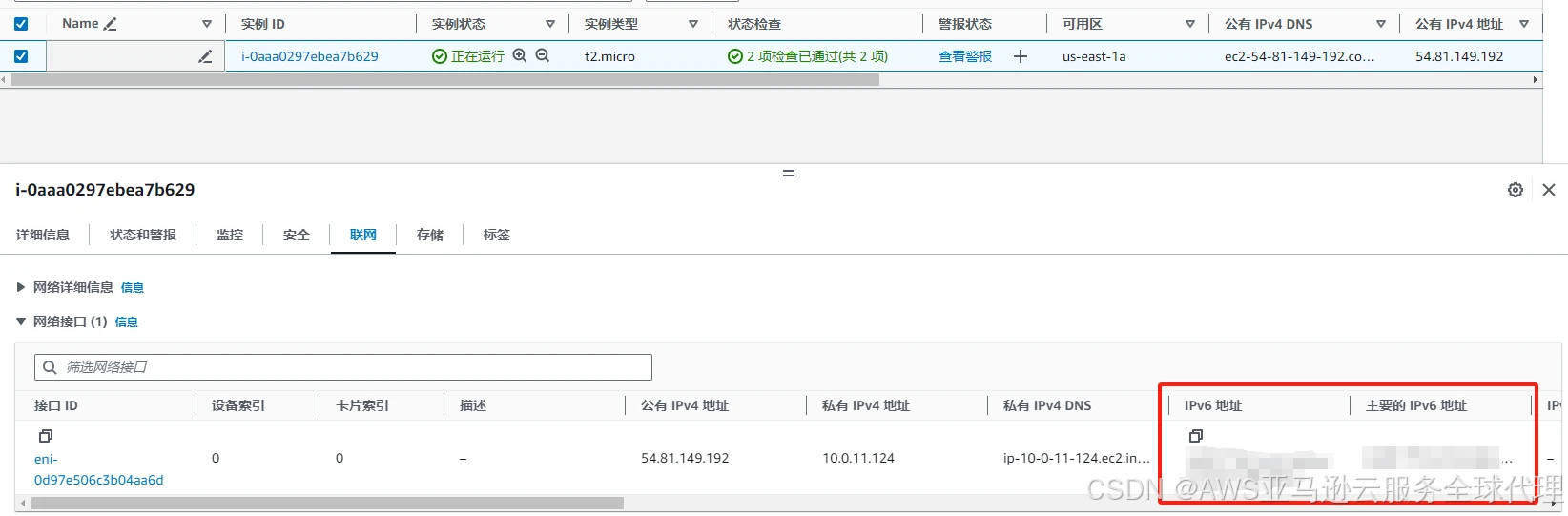
Task: Click the 正在运行 instance state text
Action: pos(478,56)
